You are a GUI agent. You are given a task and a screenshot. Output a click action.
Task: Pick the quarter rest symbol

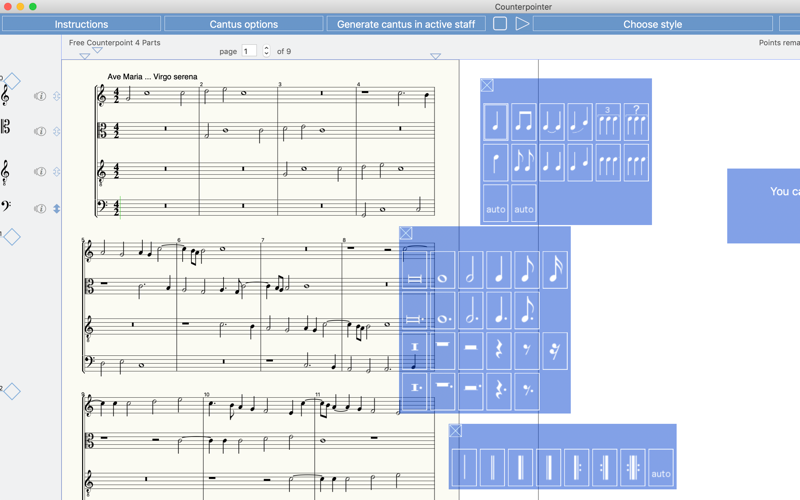click(498, 351)
